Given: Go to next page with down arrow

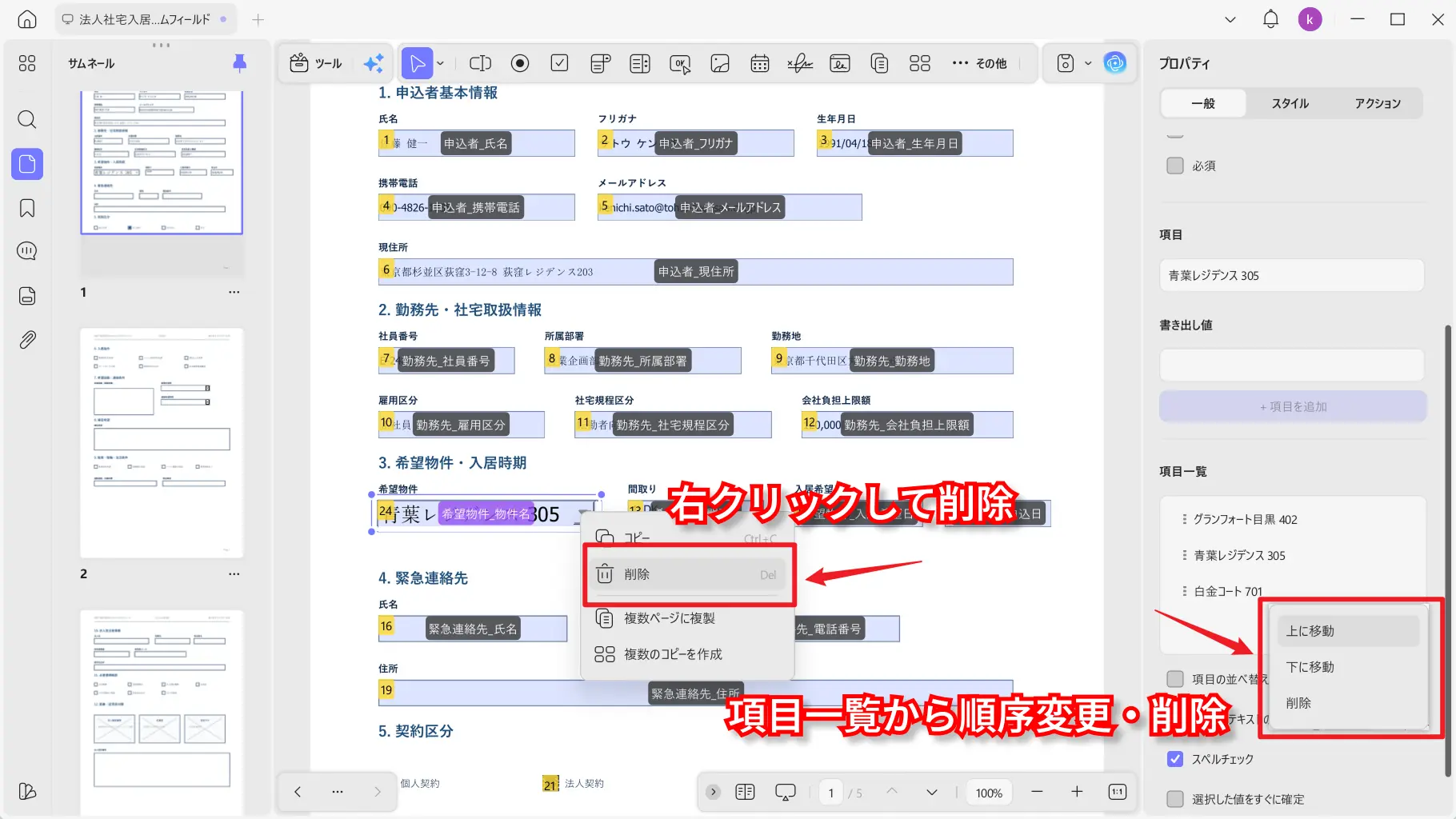Looking at the screenshot, I should coord(932,792).
